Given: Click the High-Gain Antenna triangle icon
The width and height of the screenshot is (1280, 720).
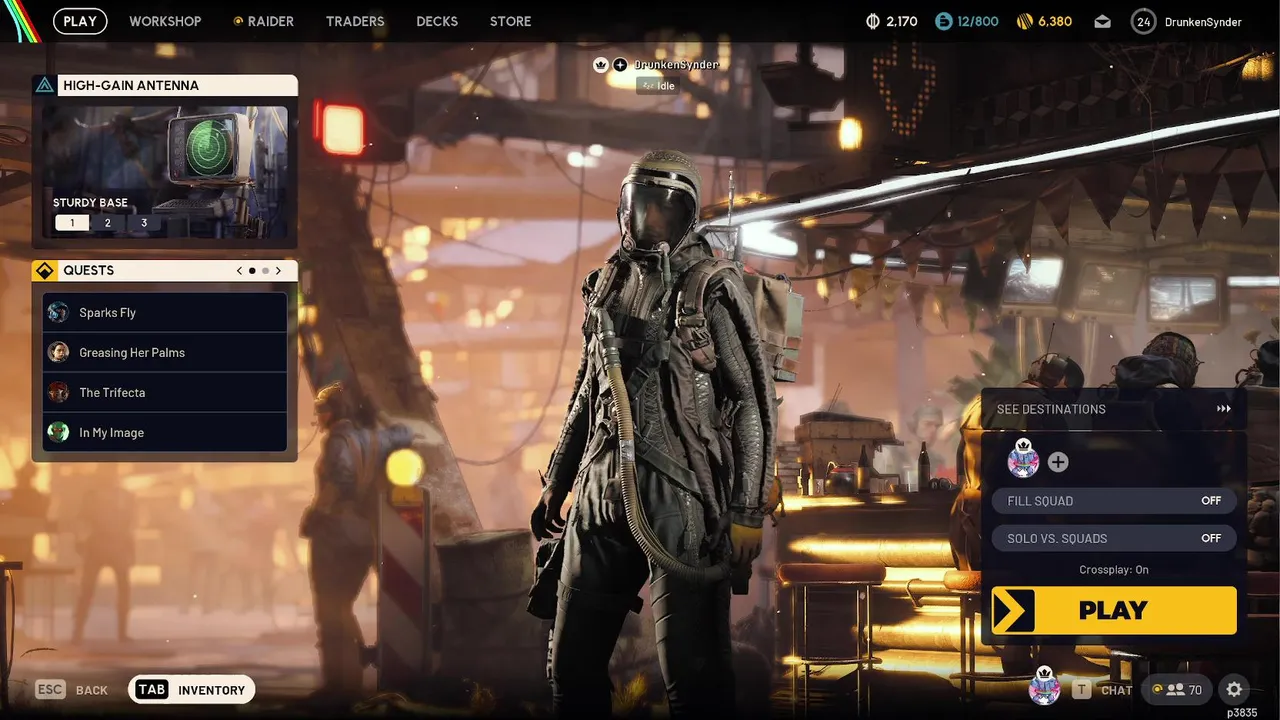Looking at the screenshot, I should 44,85.
